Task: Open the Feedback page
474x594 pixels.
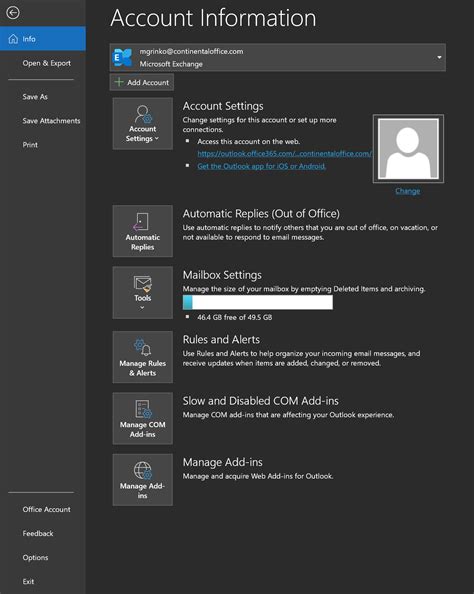Action: [x=38, y=533]
